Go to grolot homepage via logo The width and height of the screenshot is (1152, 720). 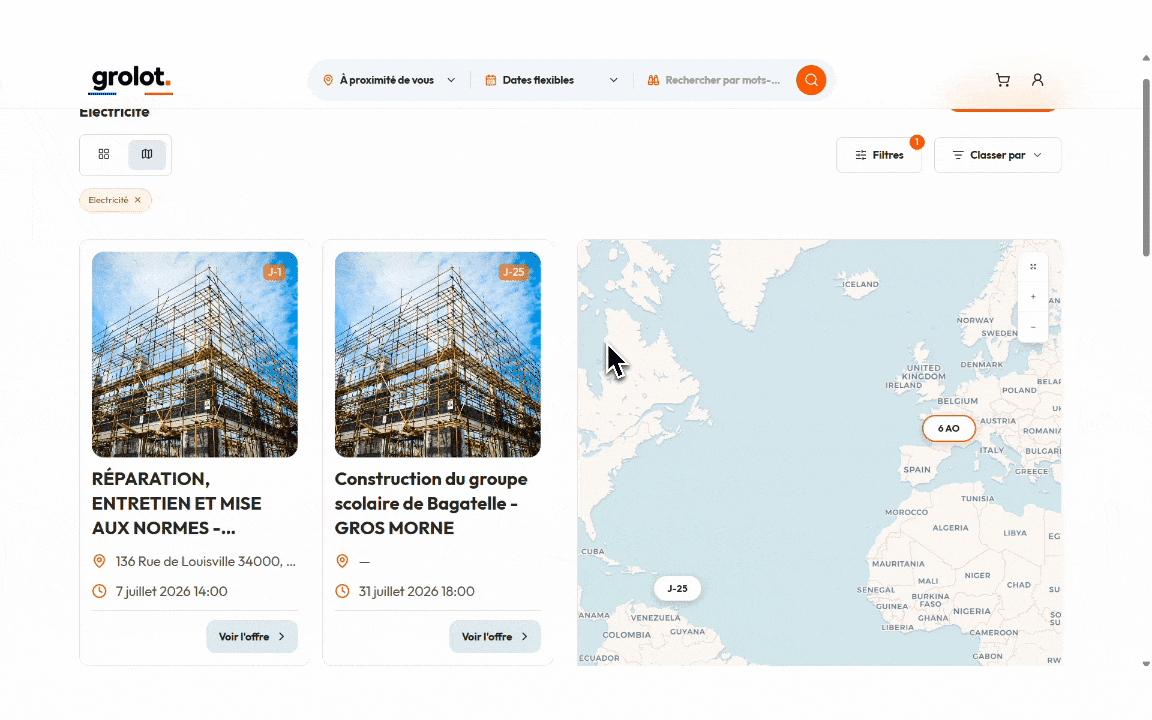[131, 80]
